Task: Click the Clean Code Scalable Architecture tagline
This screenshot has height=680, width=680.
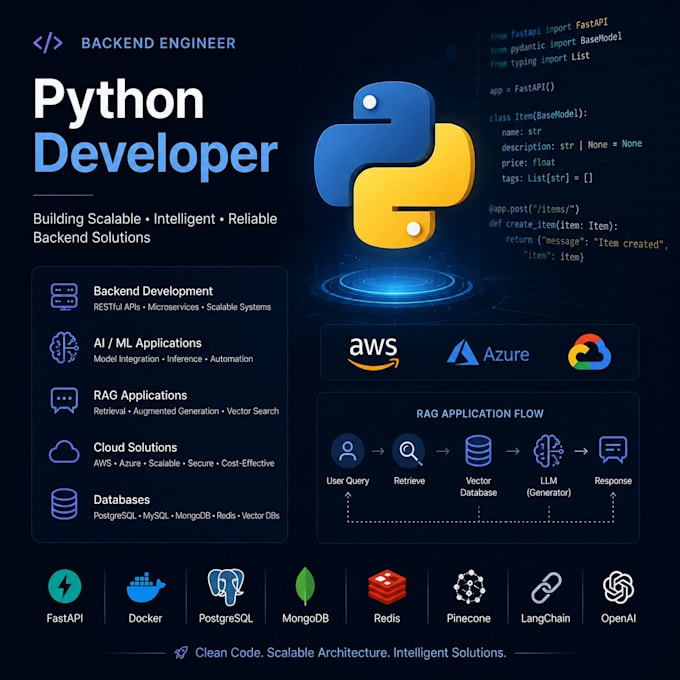Action: pos(350,653)
